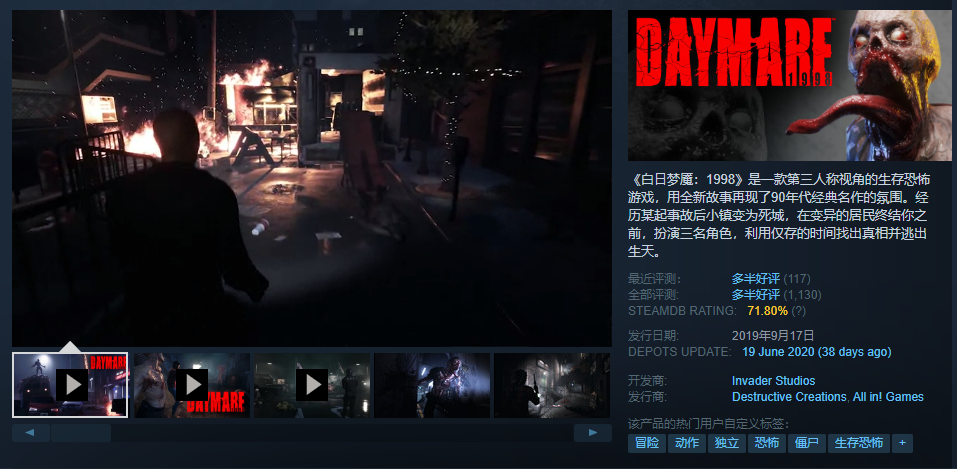Click the right arrow of thumbnail scroller
Viewport: 957px width, 469px height.
593,433
